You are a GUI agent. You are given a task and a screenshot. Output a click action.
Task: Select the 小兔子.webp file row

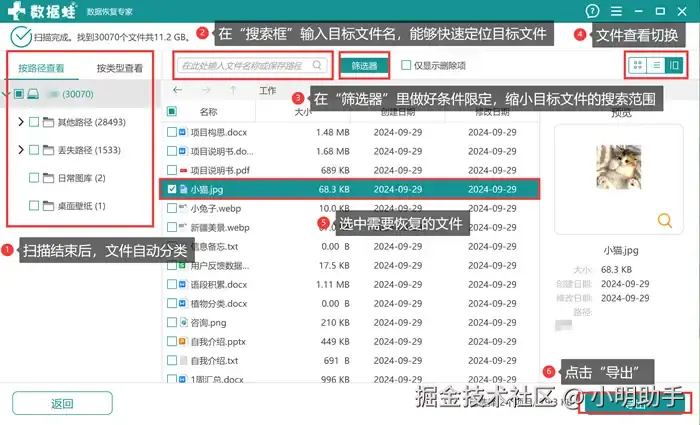tap(350, 208)
